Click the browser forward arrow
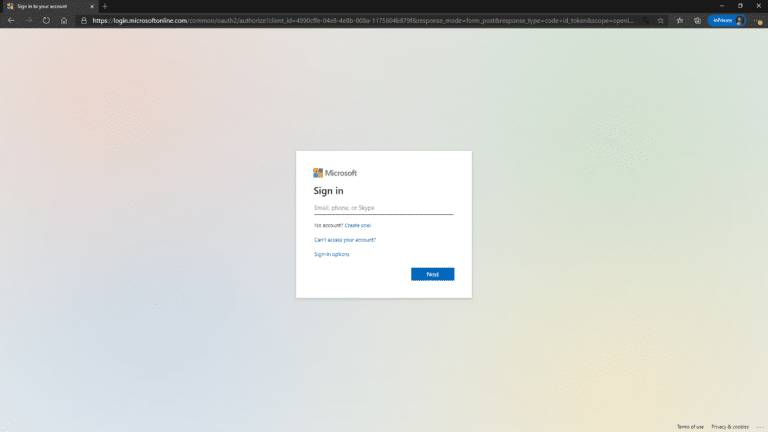768x432 pixels. click(x=28, y=20)
